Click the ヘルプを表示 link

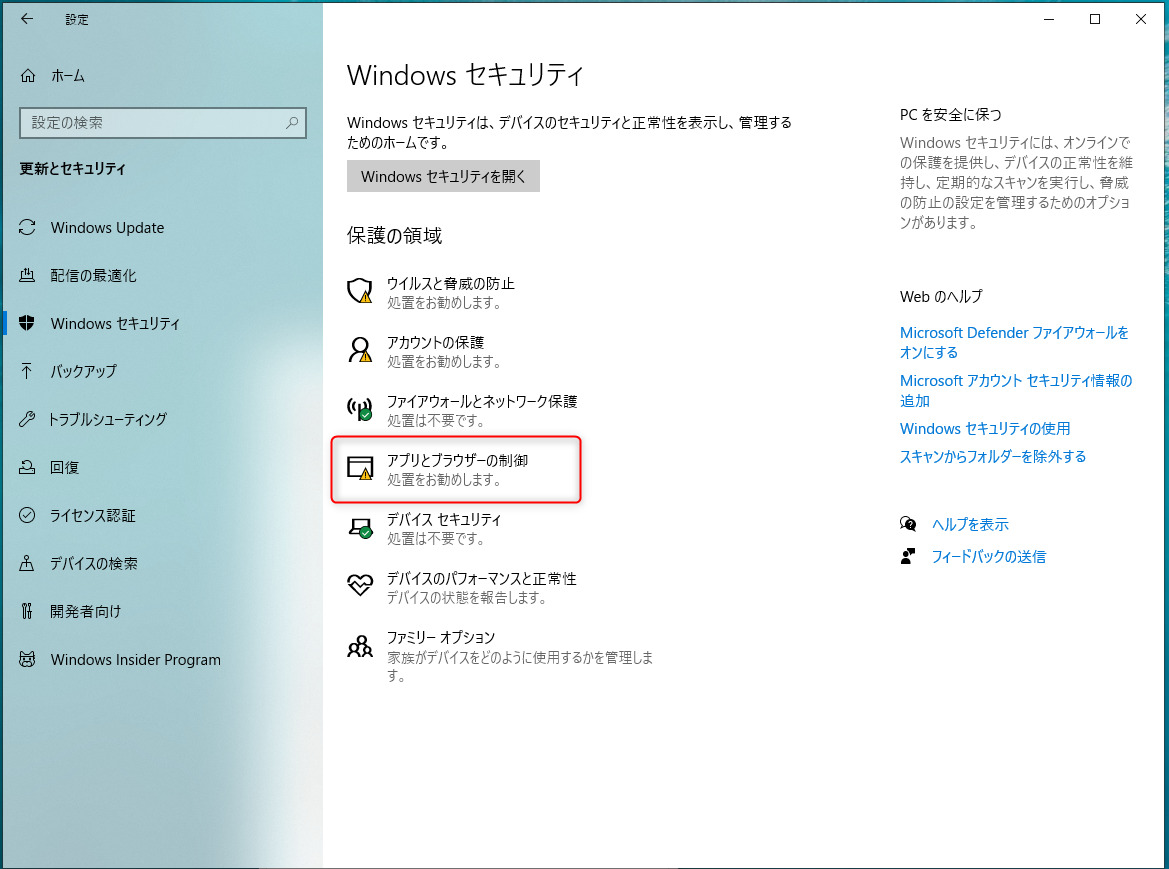click(x=970, y=524)
